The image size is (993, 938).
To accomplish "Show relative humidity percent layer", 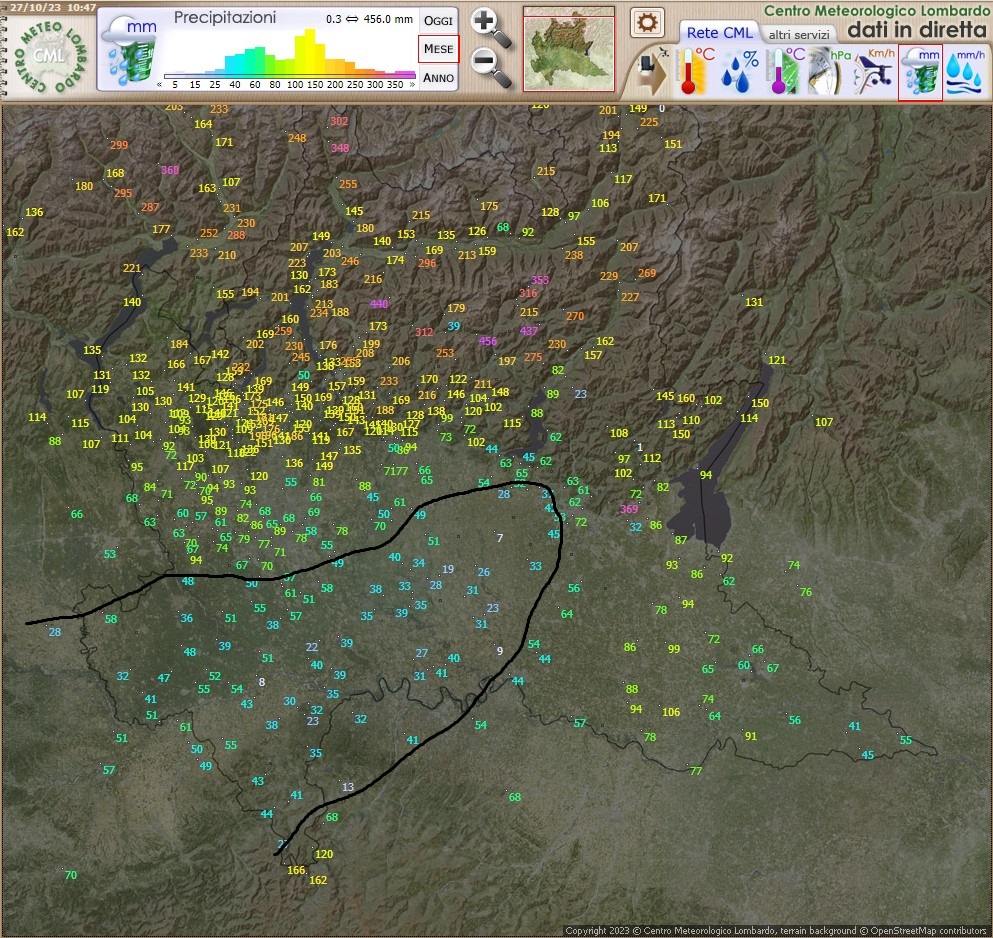I will pos(738,72).
